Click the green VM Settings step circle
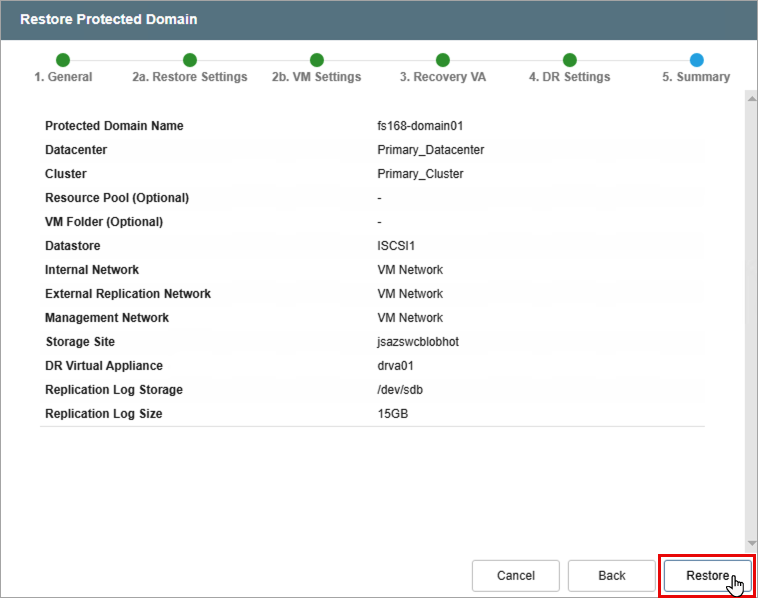This screenshot has height=598, width=758. click(x=317, y=60)
